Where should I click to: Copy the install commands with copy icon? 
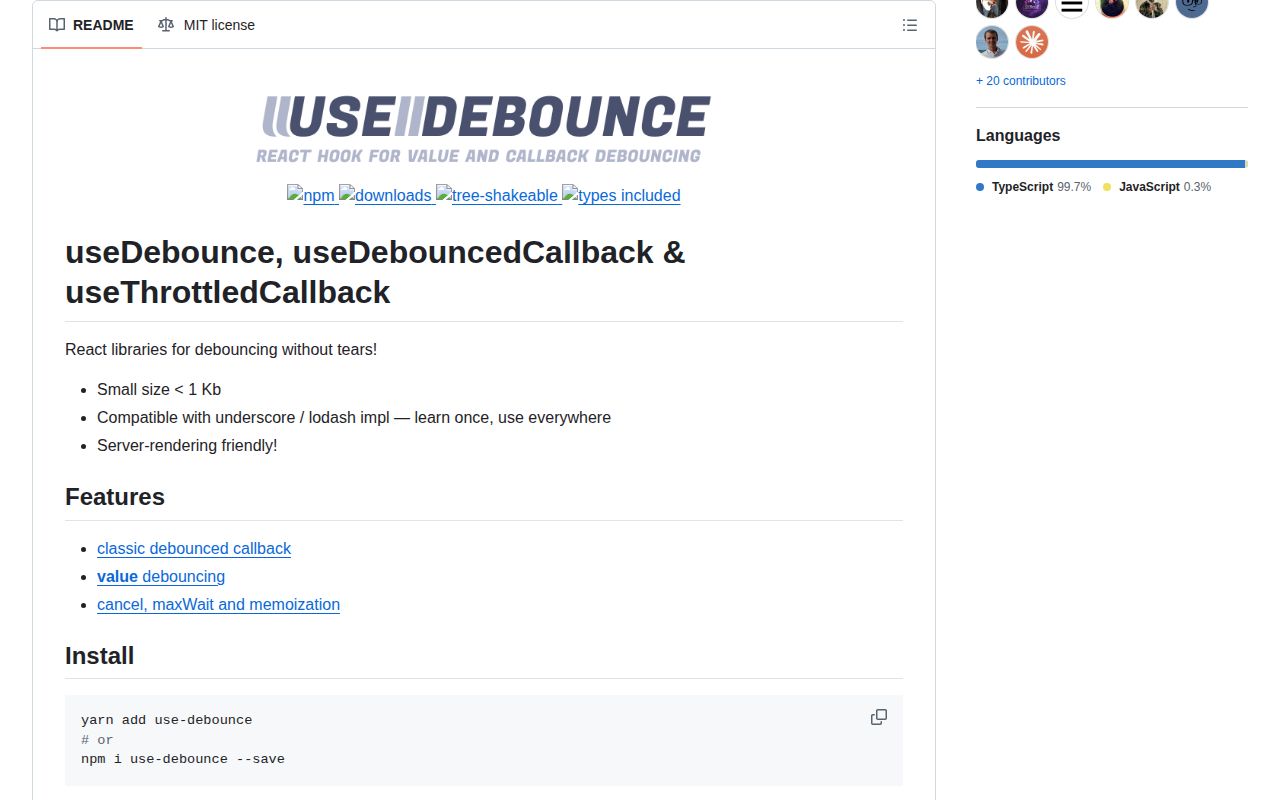click(x=879, y=717)
